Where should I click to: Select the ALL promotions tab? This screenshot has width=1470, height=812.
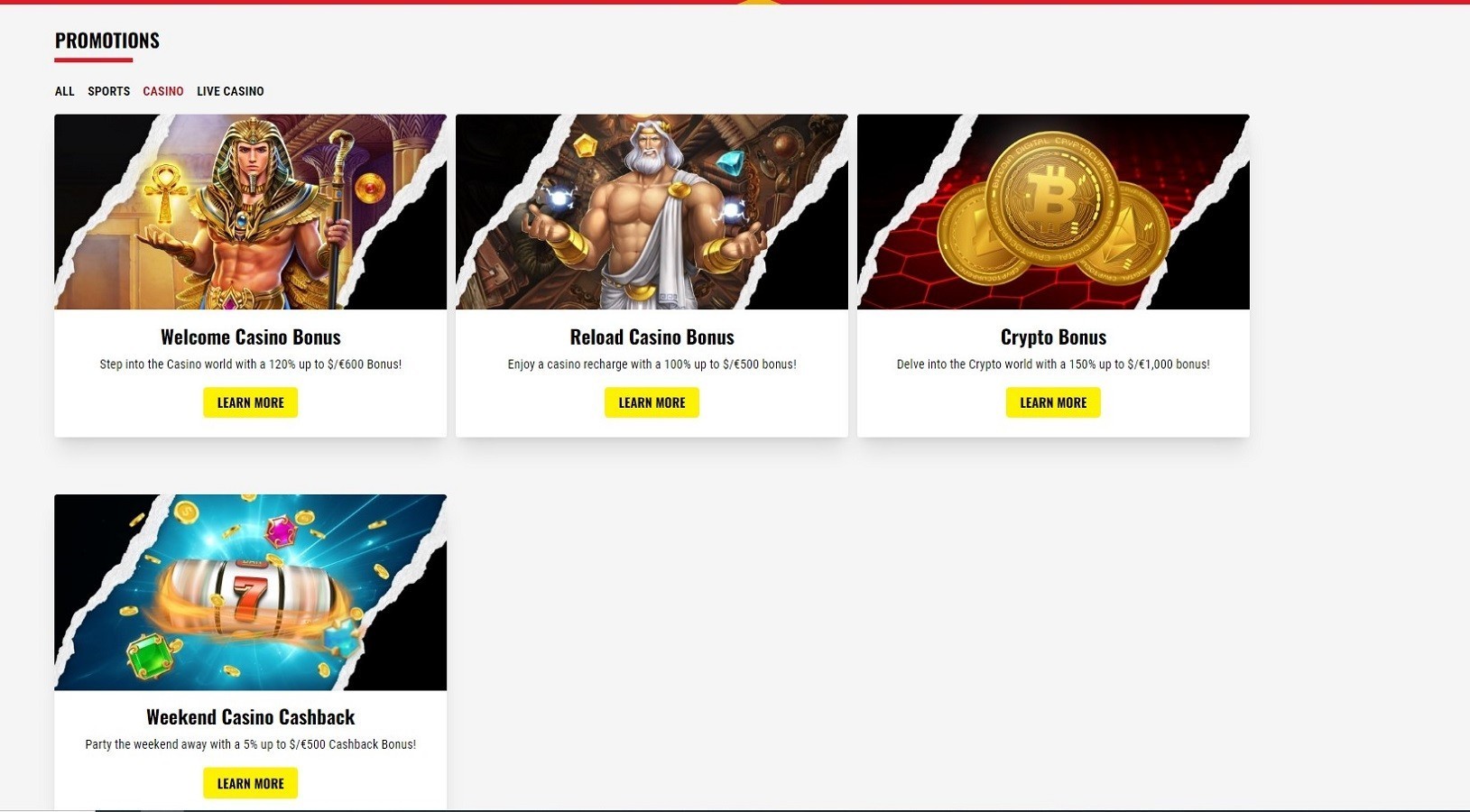tap(64, 91)
